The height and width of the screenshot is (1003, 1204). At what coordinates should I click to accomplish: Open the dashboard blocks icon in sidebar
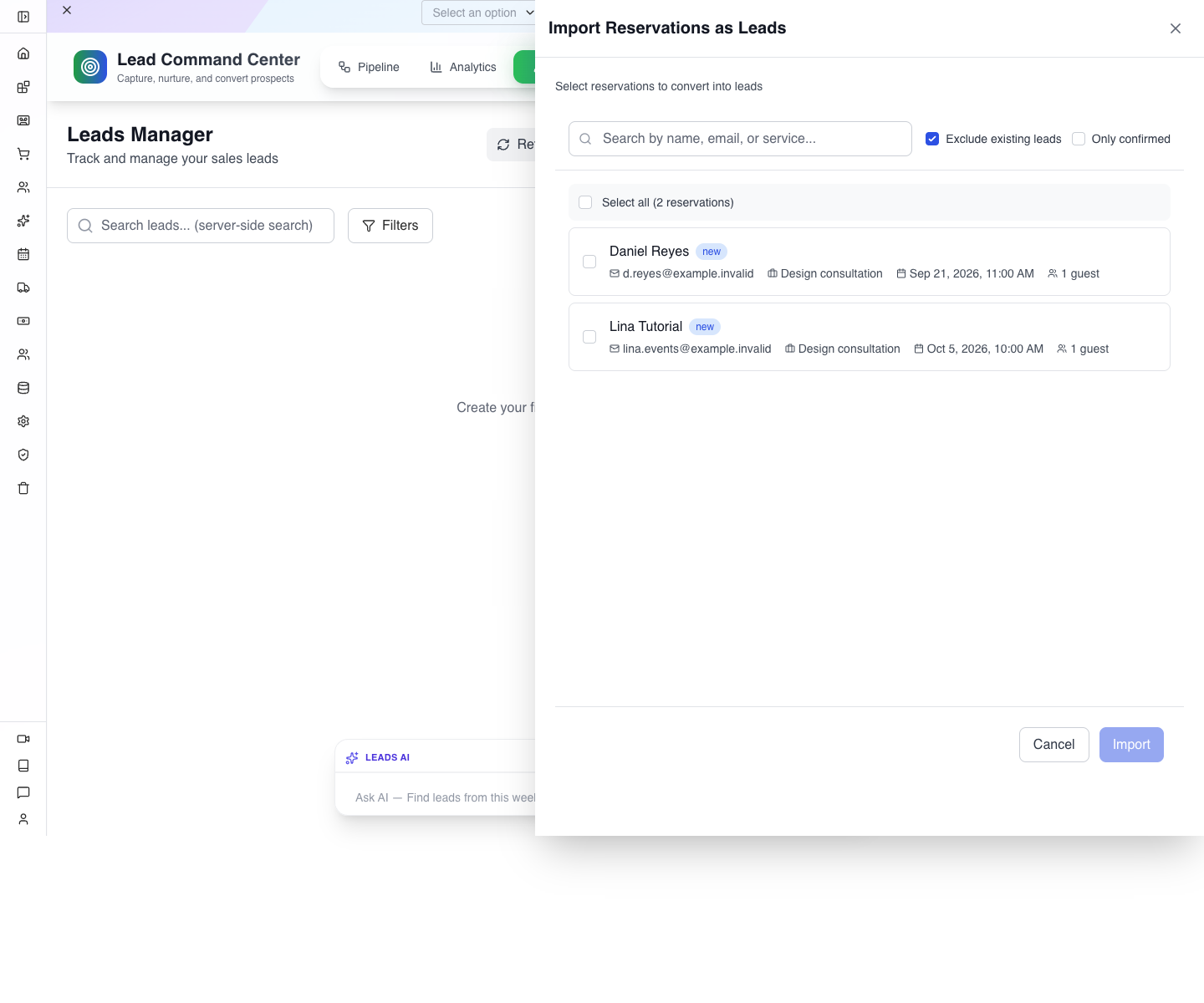[23, 87]
